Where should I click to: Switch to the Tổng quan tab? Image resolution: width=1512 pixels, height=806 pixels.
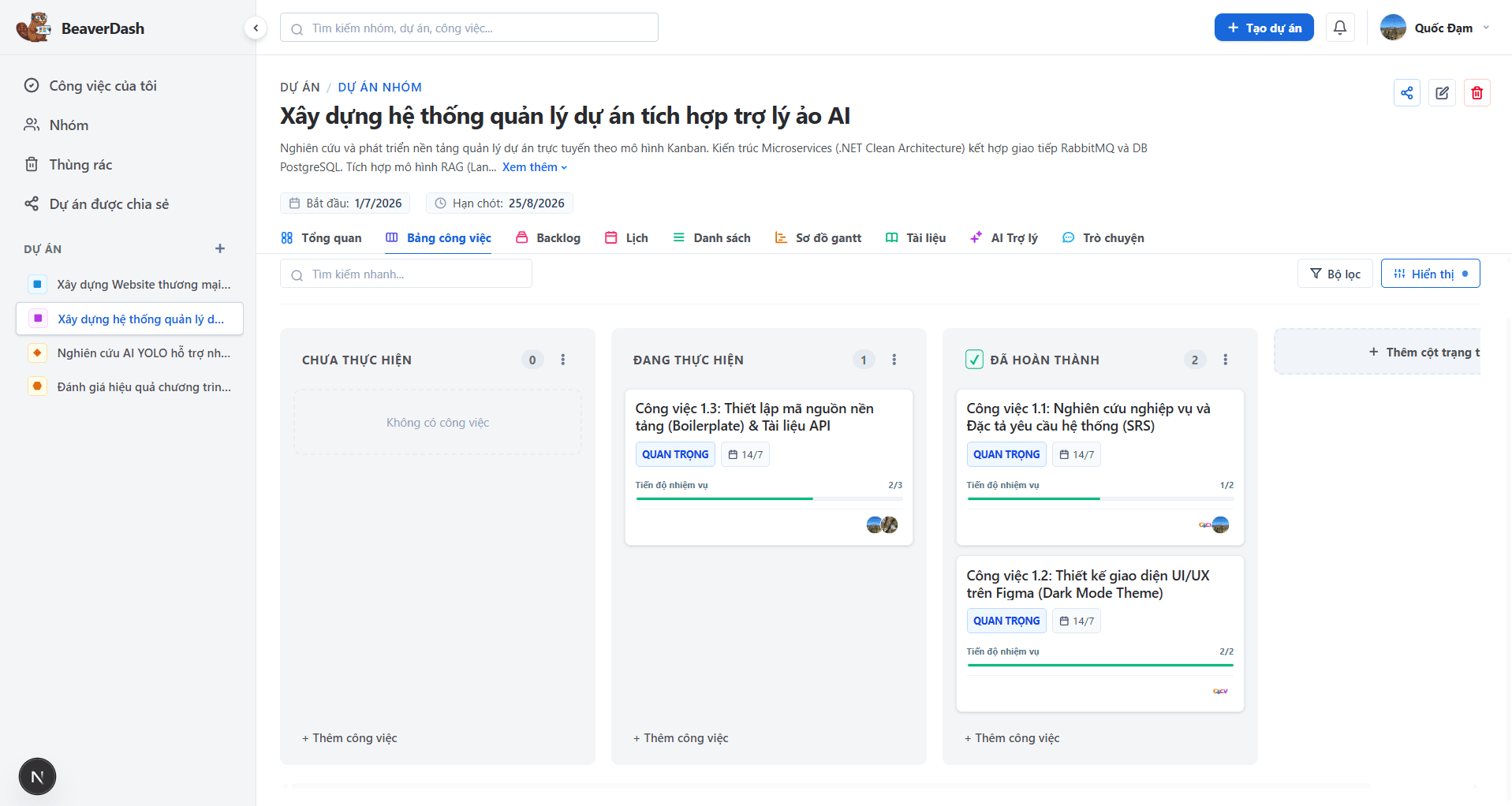(321, 237)
